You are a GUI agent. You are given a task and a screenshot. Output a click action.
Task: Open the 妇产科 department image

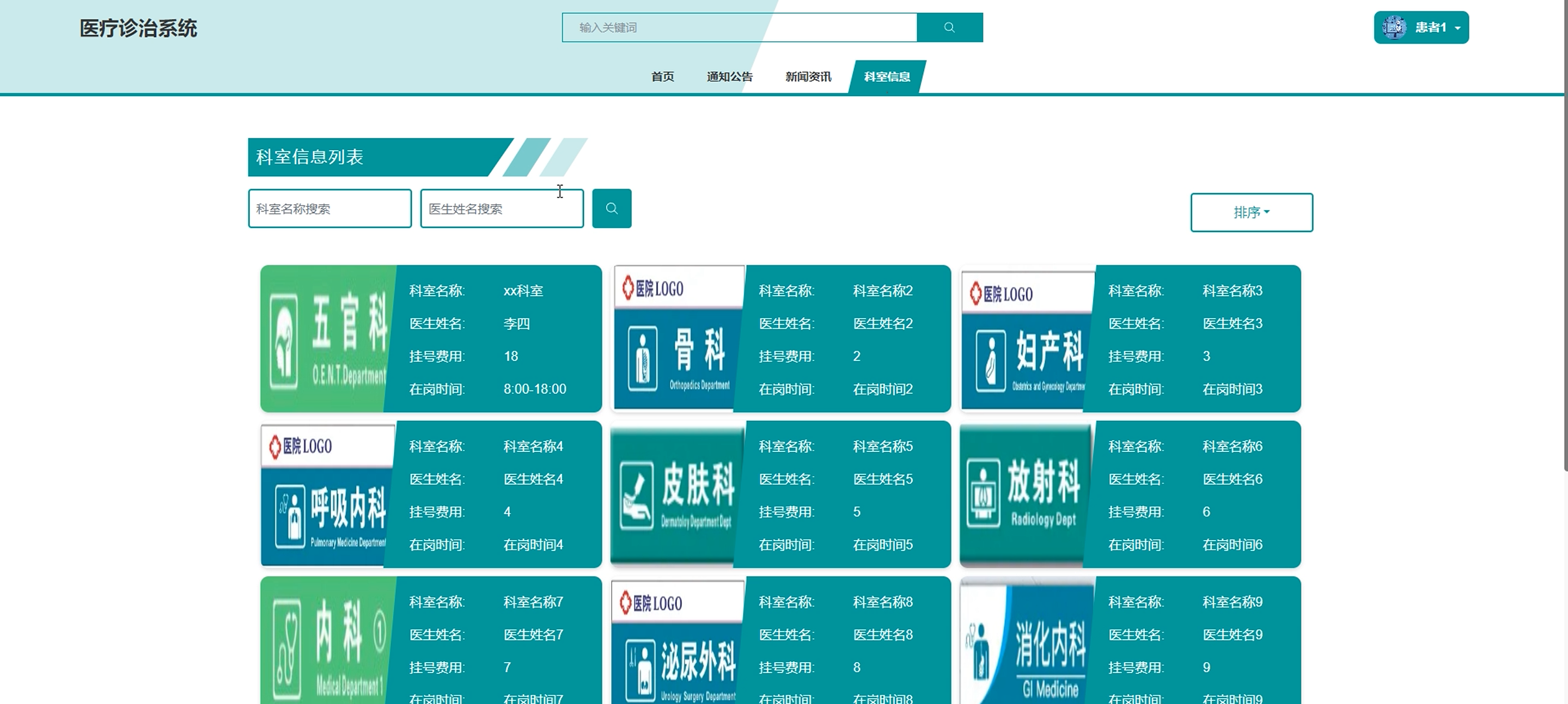click(1027, 338)
